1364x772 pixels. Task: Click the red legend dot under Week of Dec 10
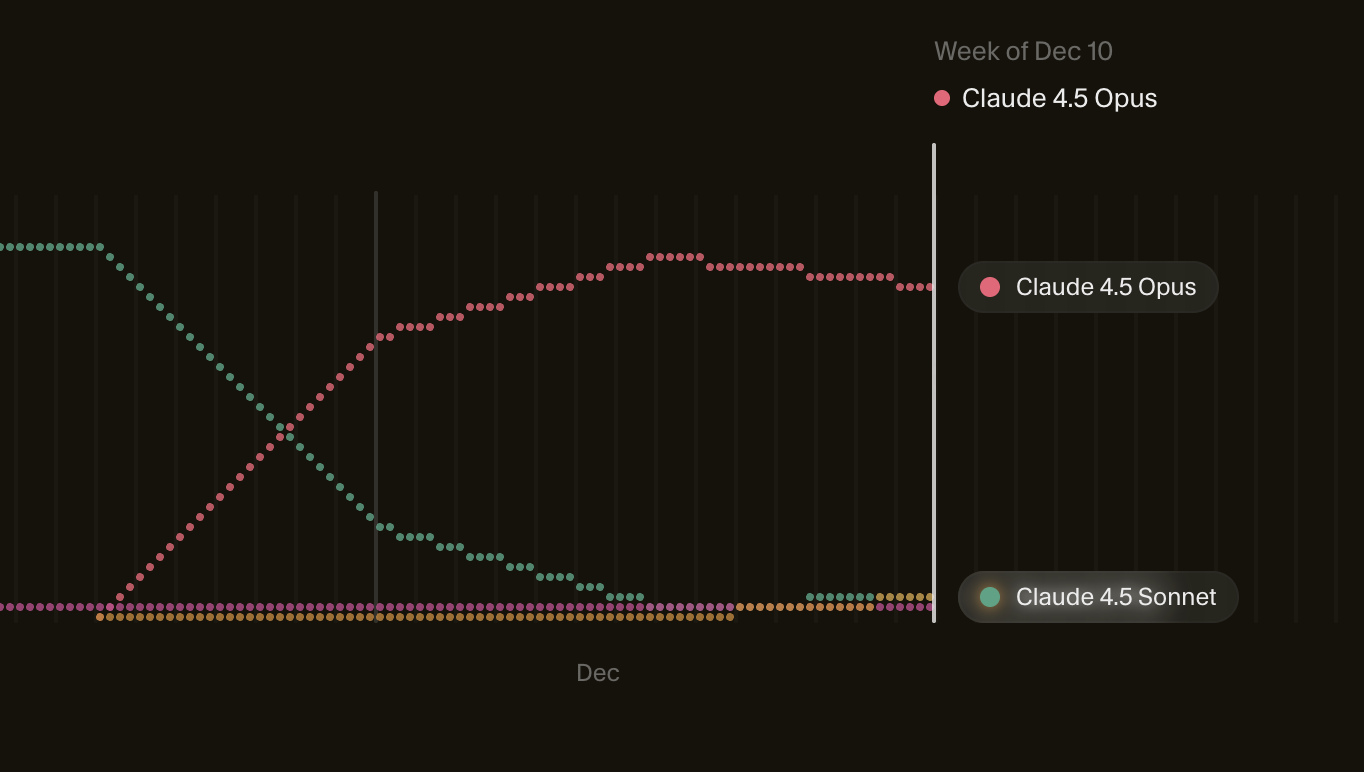pyautogui.click(x=942, y=98)
